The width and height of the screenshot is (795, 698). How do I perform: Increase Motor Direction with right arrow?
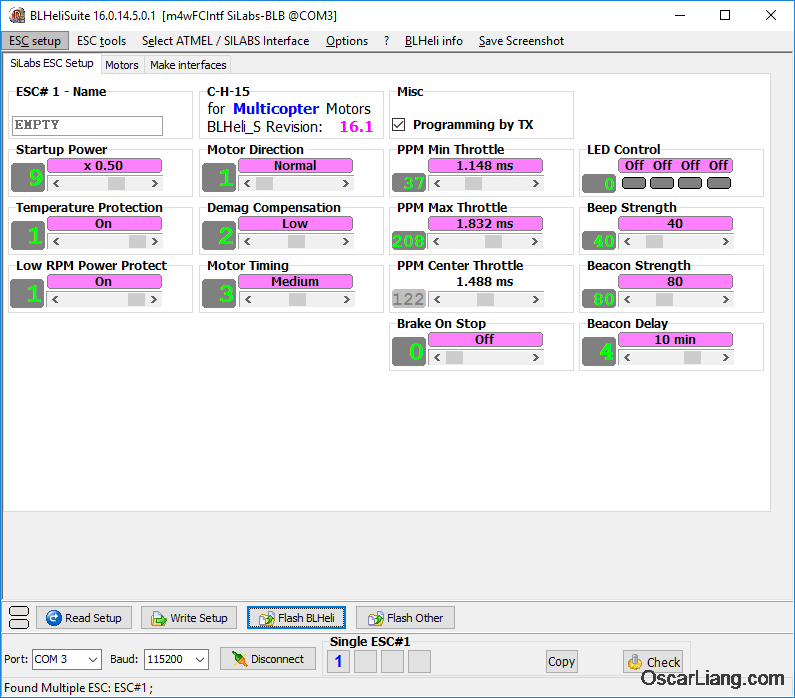[x=345, y=183]
